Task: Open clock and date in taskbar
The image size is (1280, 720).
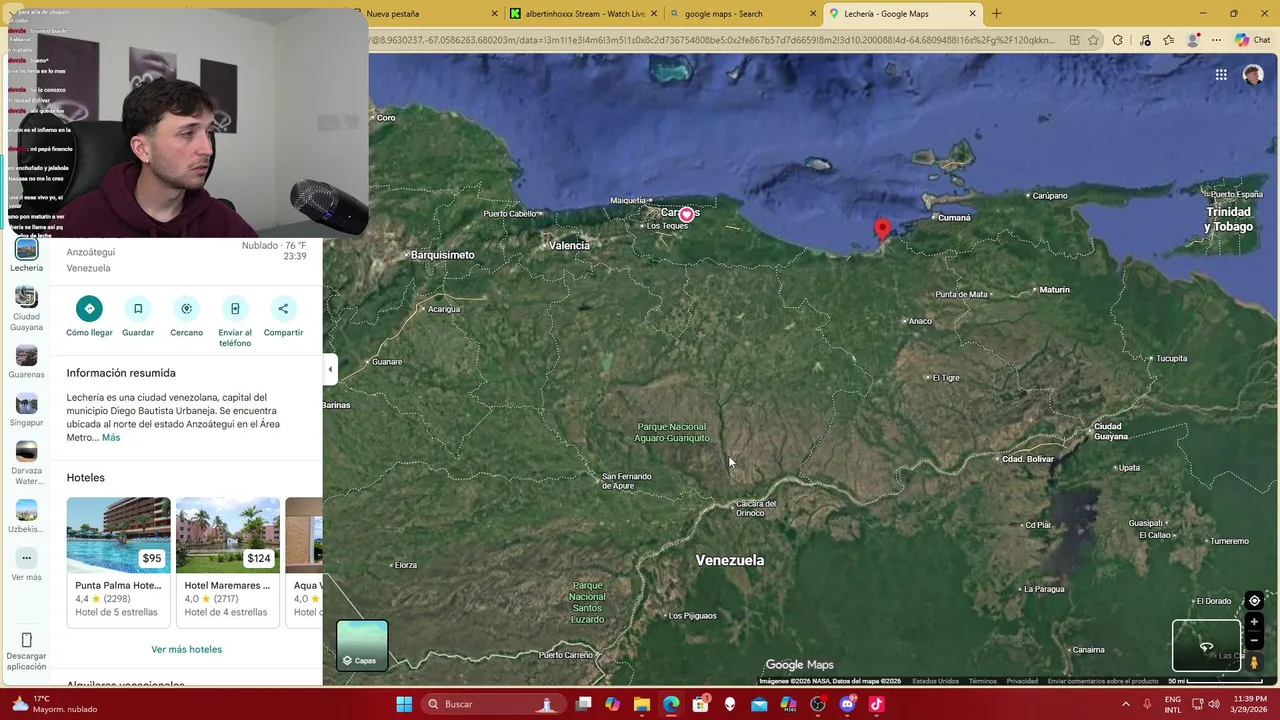Action: [1250, 704]
